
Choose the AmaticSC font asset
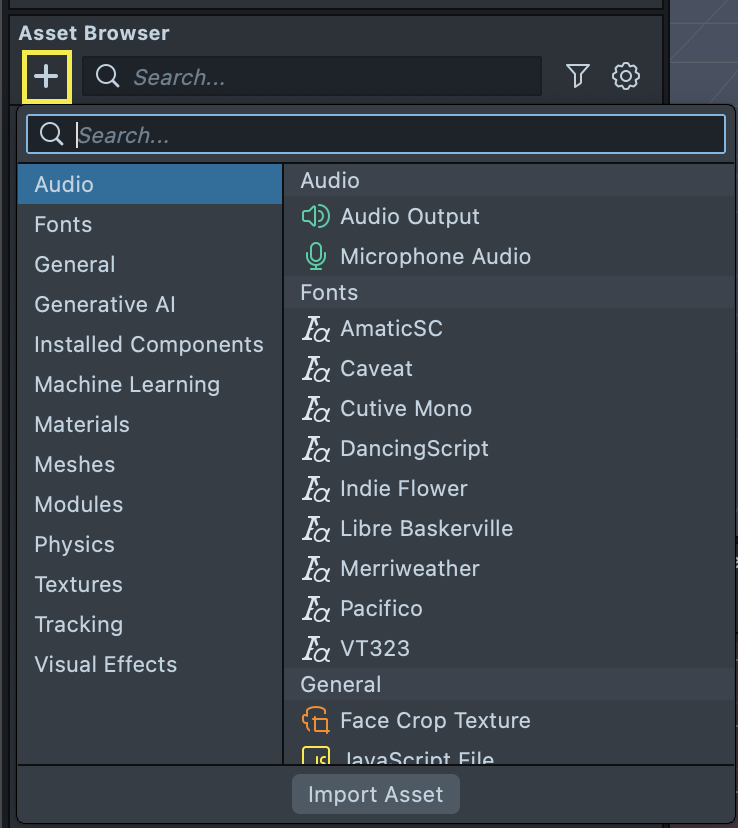pos(391,329)
